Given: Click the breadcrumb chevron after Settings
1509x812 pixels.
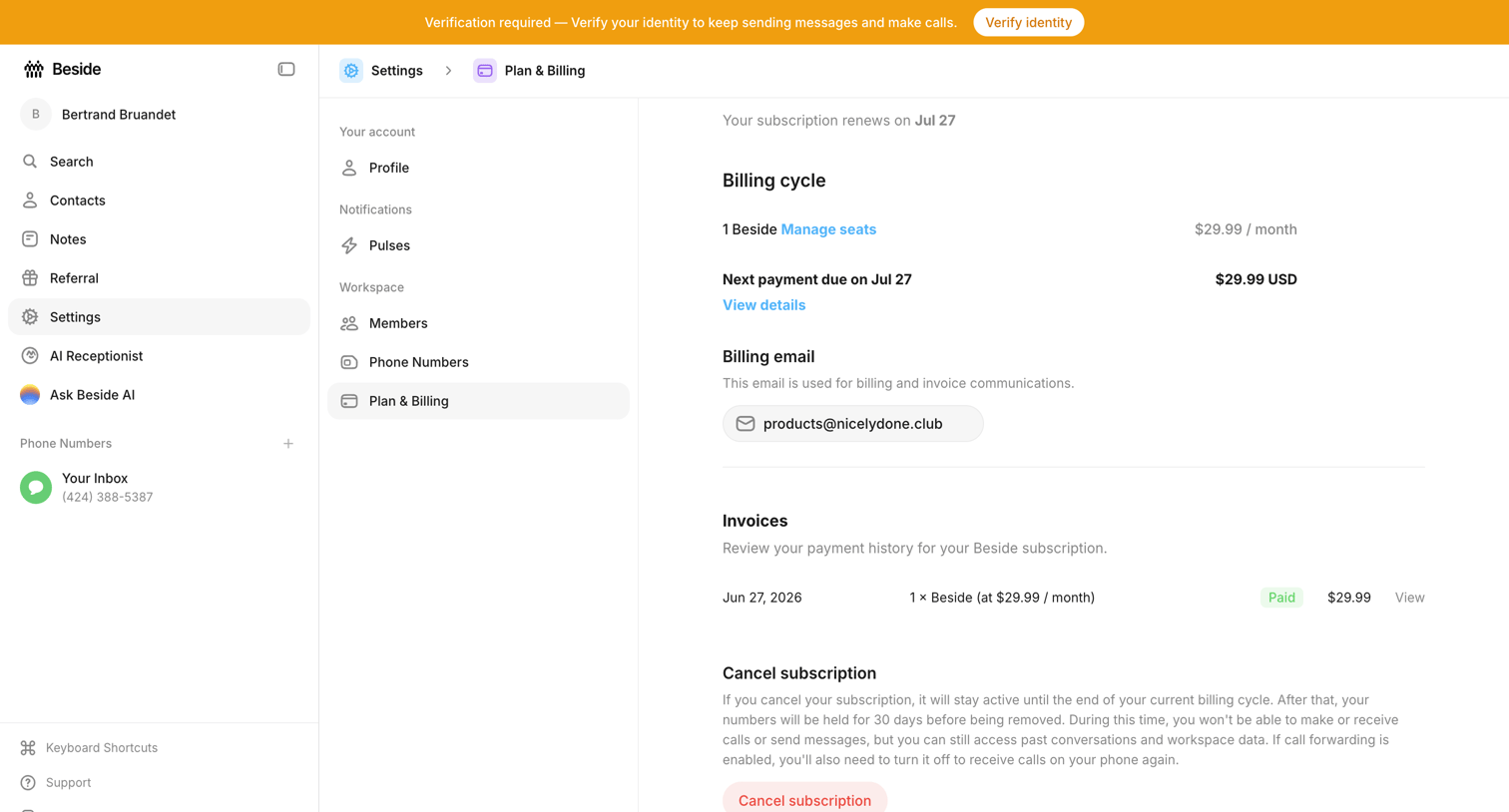Looking at the screenshot, I should (448, 71).
